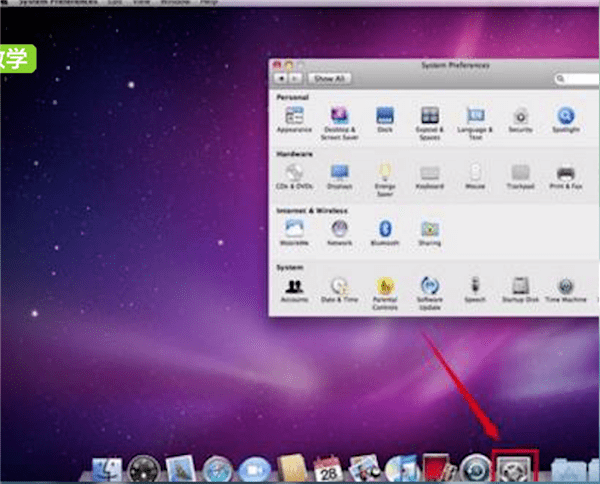The width and height of the screenshot is (600, 484).
Task: Click System Preferences gear icon in Dock
Action: click(x=513, y=469)
